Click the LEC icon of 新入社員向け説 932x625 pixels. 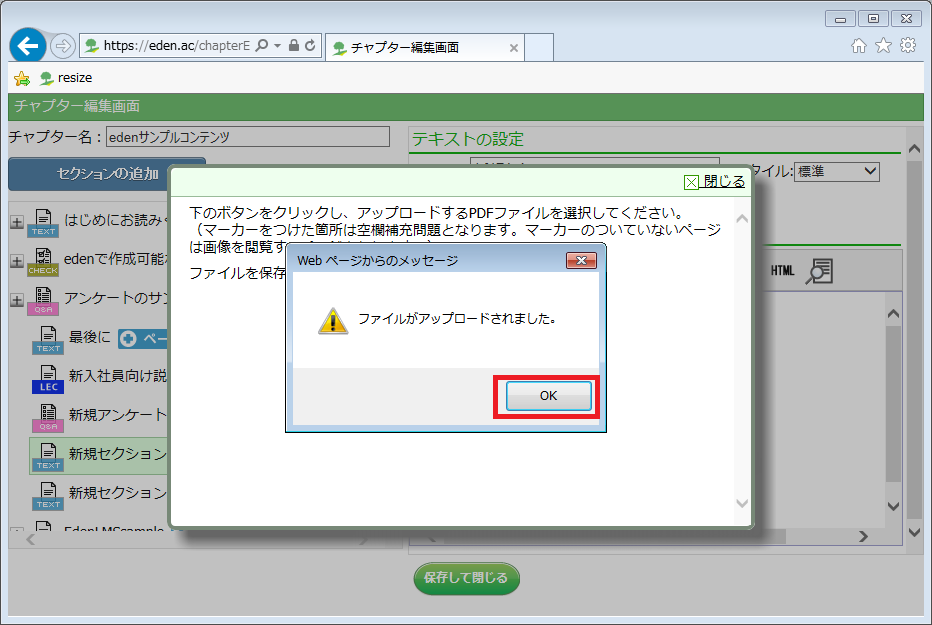[x=48, y=379]
